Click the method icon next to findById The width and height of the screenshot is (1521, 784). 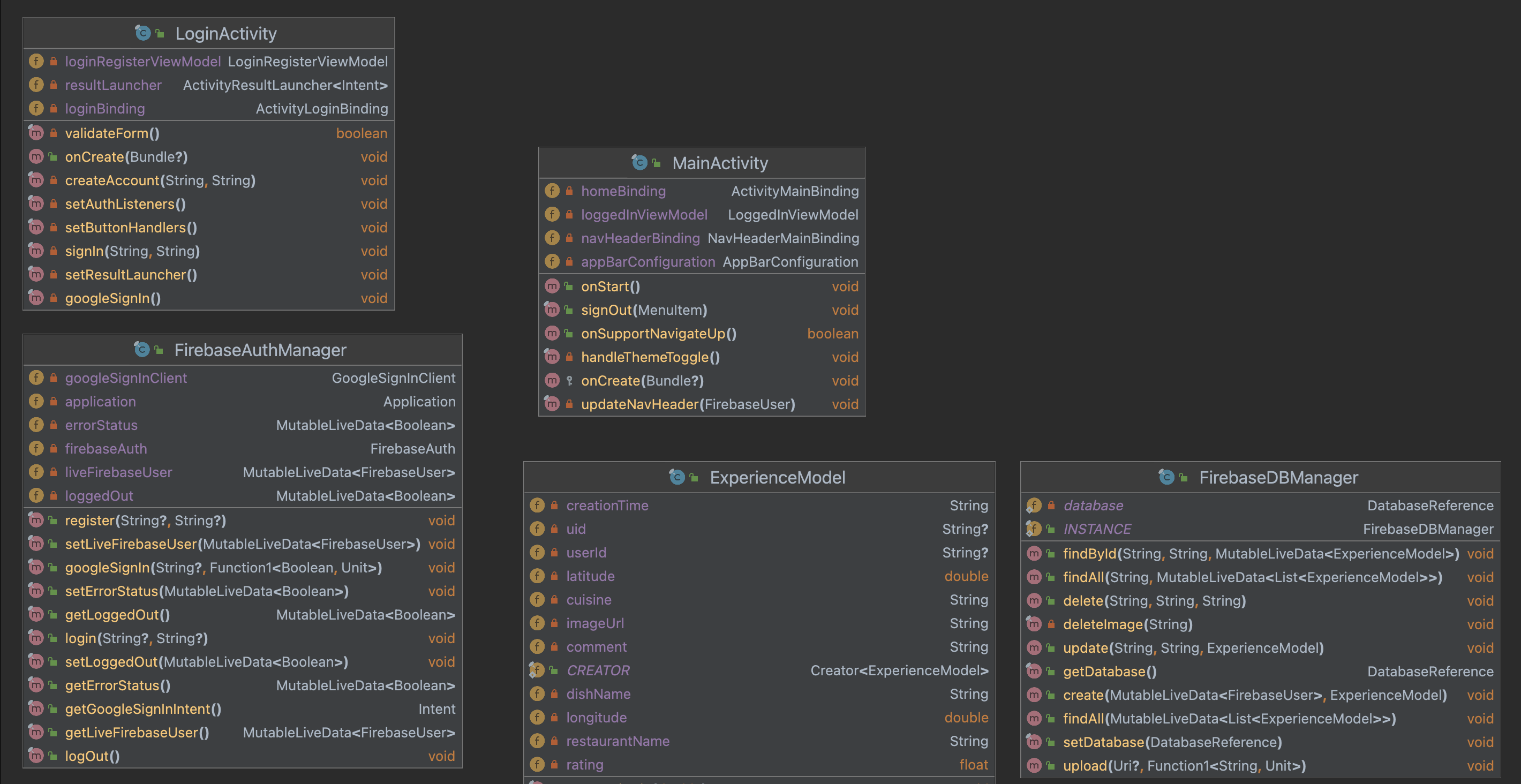pyautogui.click(x=1034, y=554)
